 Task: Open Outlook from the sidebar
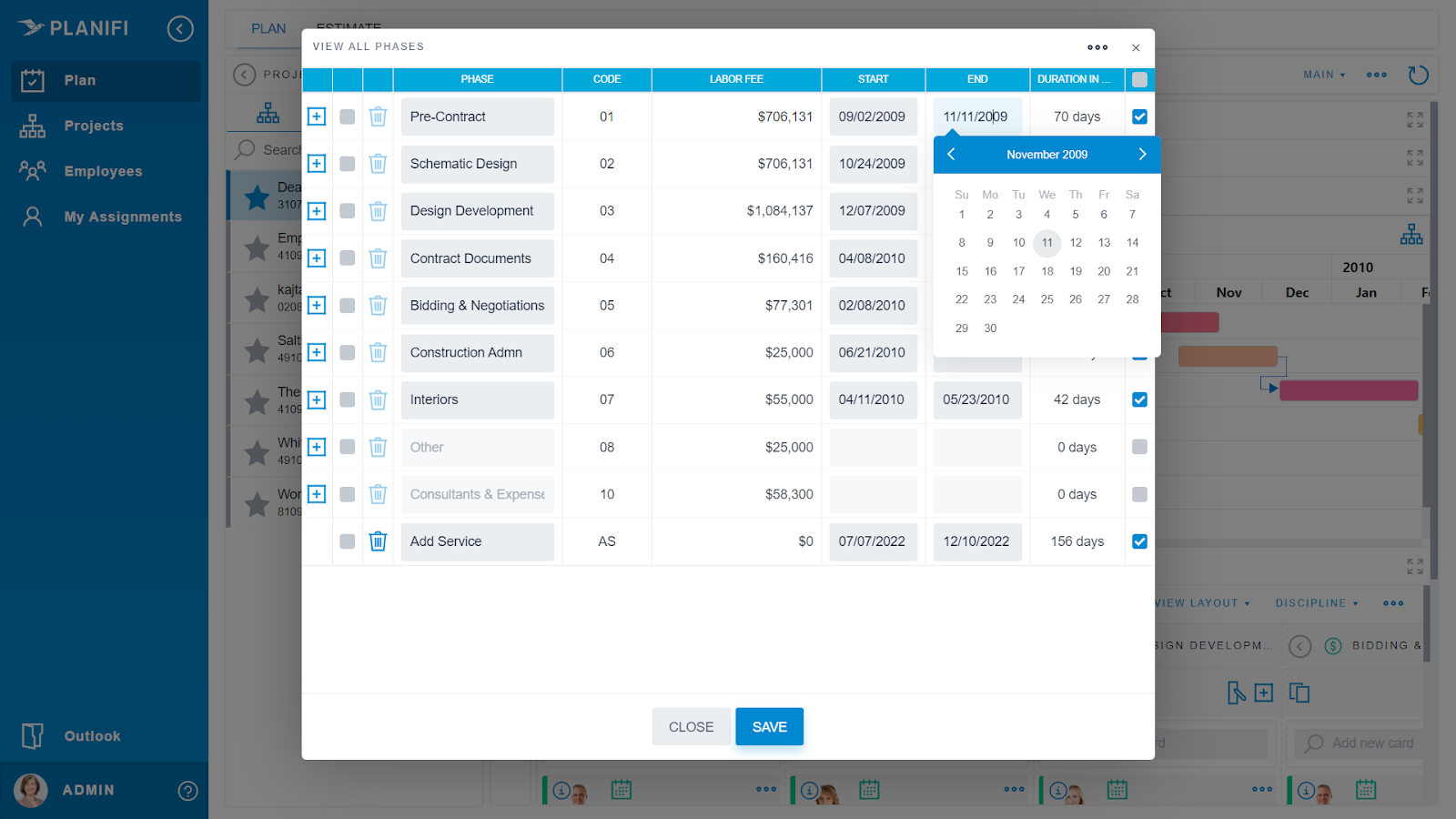(x=91, y=735)
